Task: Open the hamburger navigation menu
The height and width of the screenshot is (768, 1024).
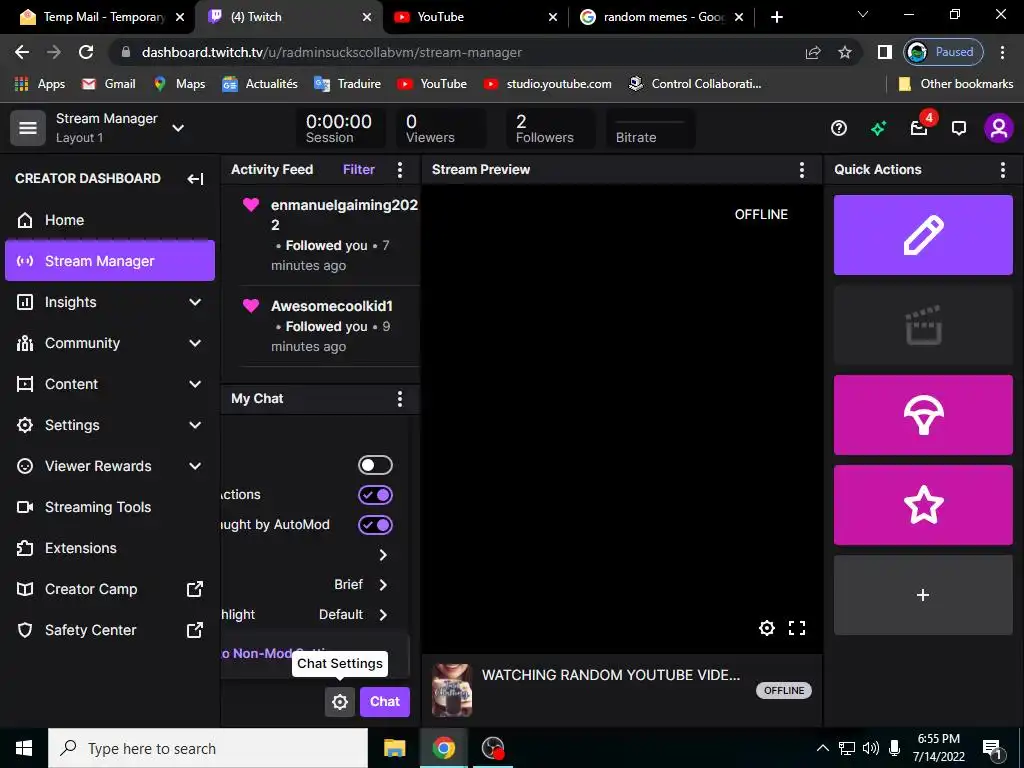Action: point(27,128)
